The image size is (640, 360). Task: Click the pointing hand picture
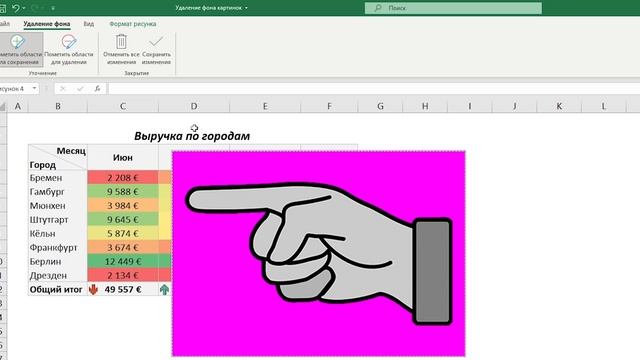(318, 253)
